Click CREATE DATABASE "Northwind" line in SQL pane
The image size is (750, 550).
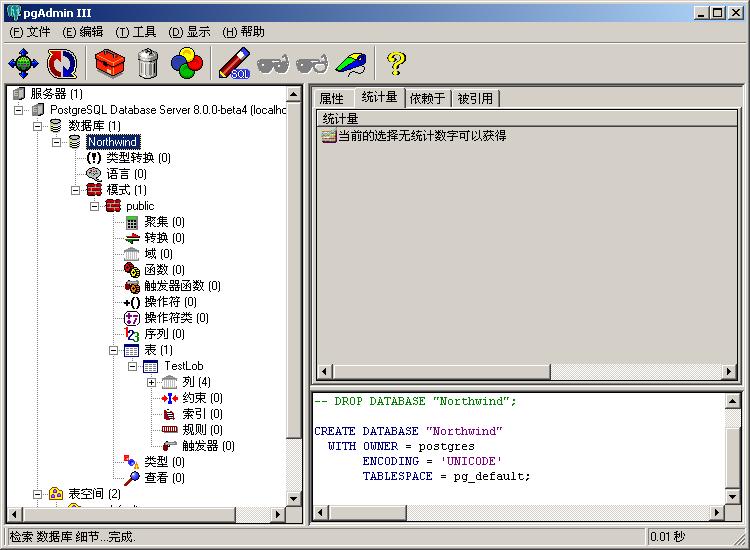(x=408, y=431)
